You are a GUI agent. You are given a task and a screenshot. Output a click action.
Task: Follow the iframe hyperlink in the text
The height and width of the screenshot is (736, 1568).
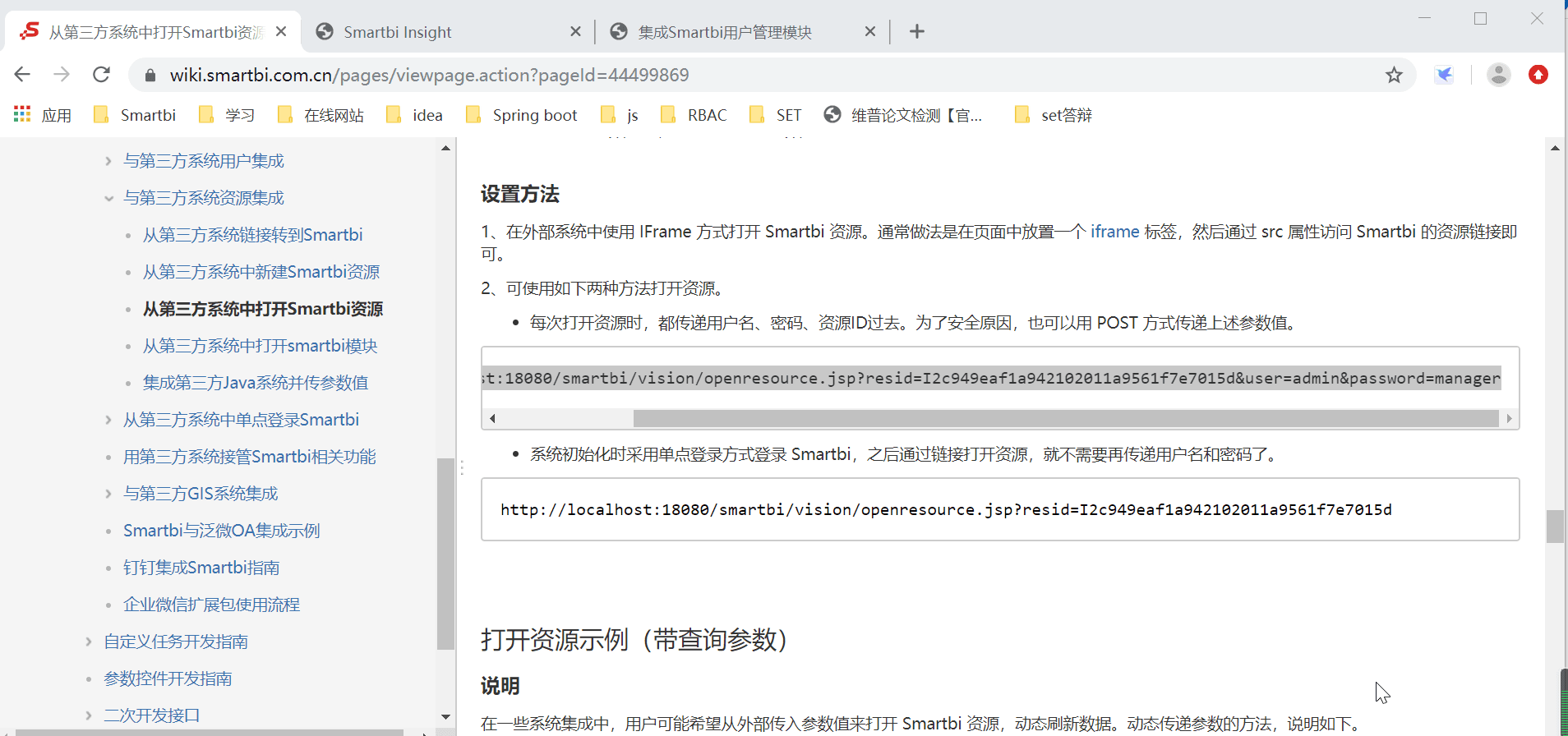[1114, 232]
